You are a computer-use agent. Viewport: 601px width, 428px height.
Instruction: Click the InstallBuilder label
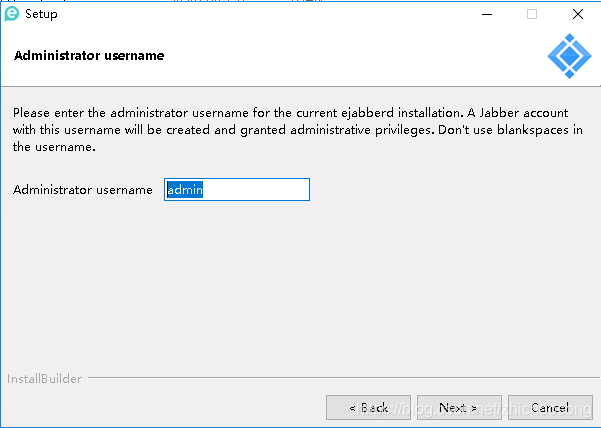[x=44, y=379]
